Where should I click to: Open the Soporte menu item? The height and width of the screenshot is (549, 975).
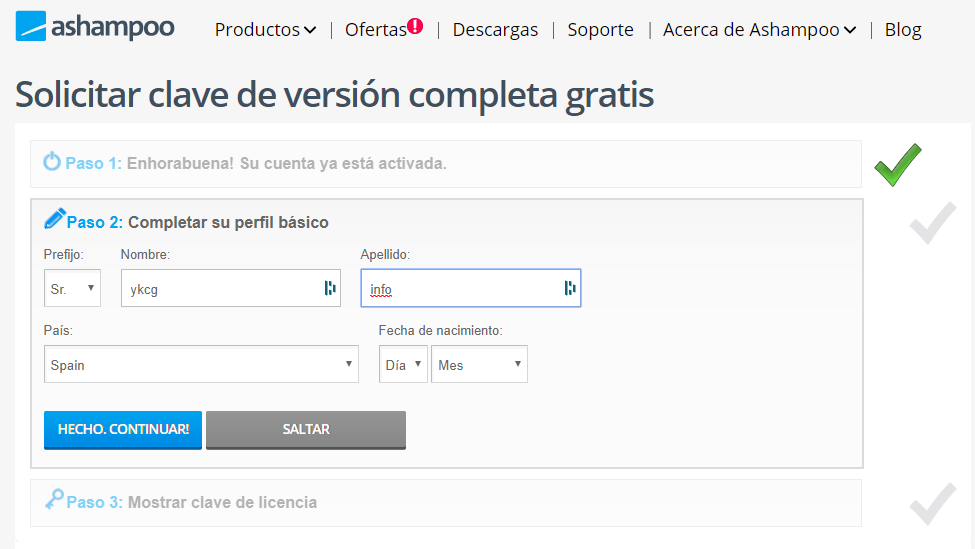600,29
